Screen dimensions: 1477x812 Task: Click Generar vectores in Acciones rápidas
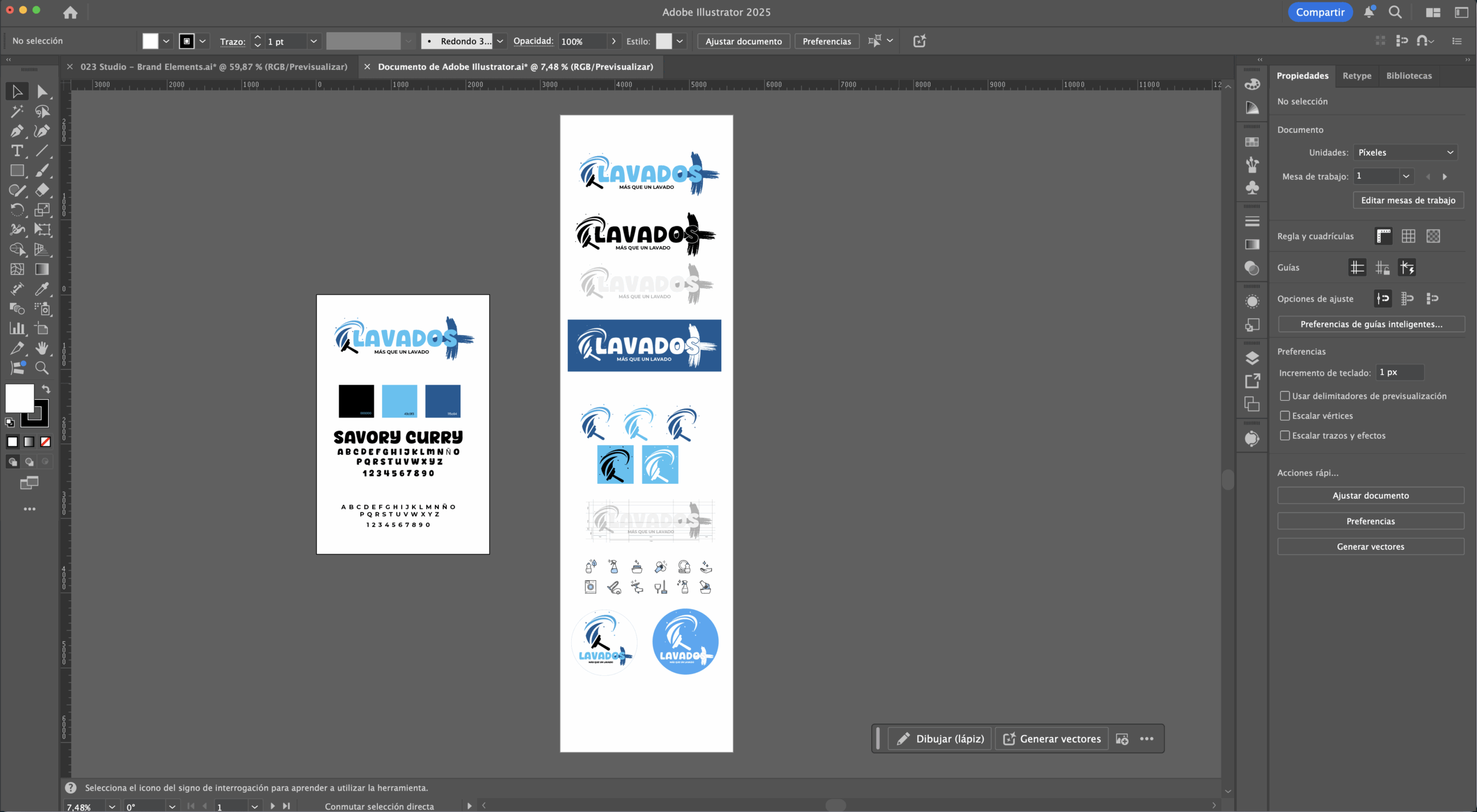[1371, 547]
